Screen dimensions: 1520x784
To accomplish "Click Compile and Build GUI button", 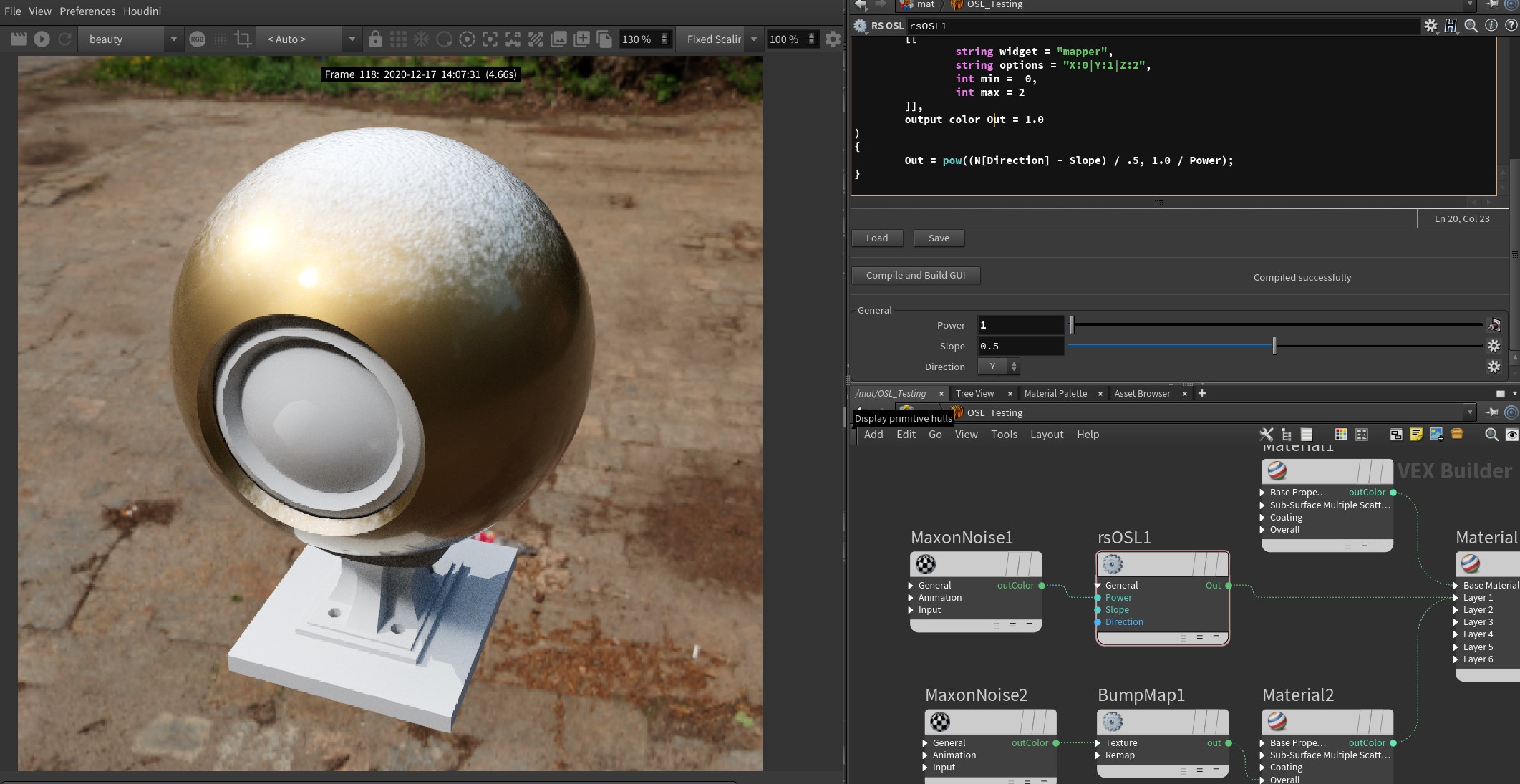I will coord(915,275).
